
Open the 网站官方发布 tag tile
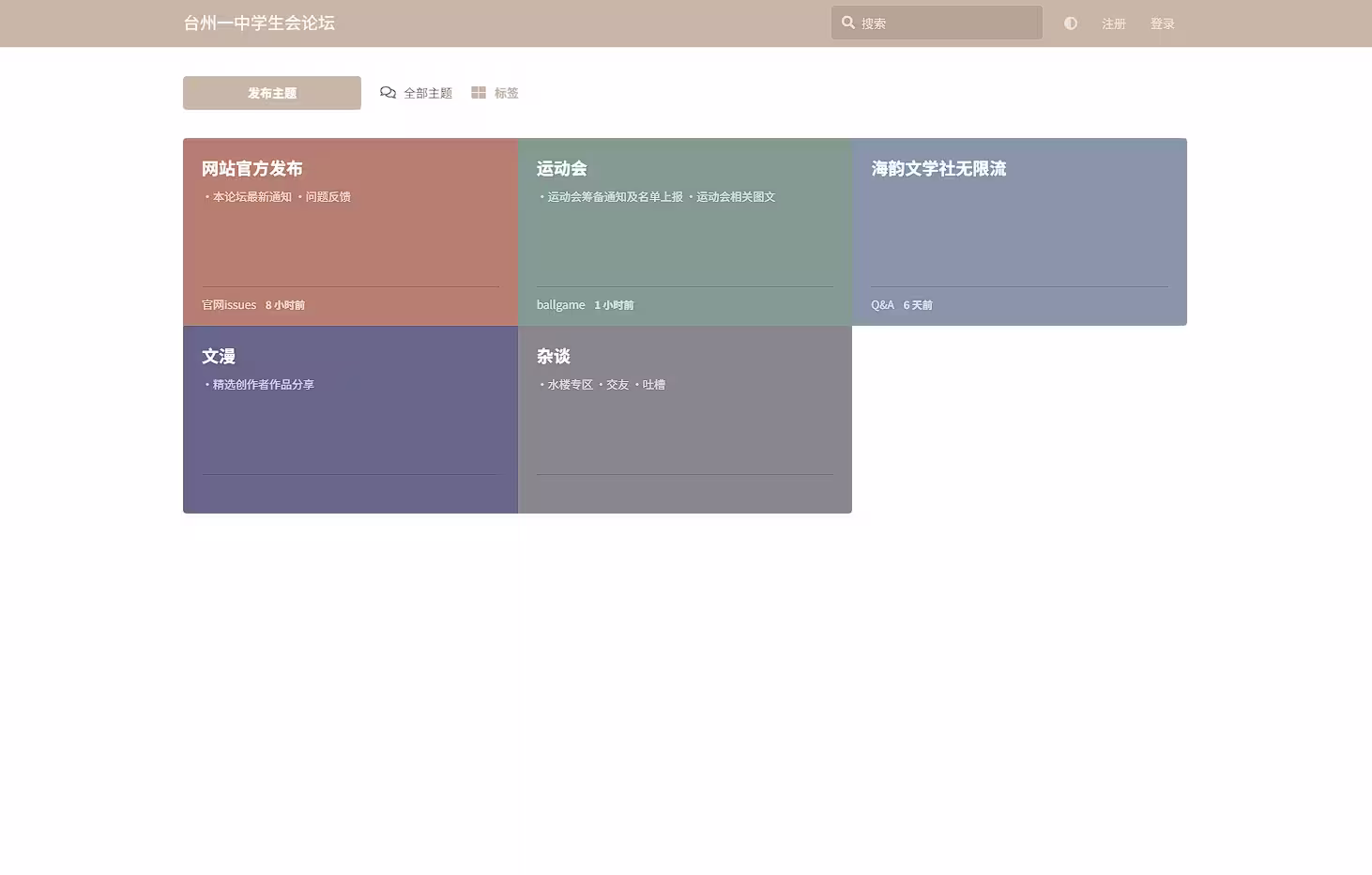(252, 169)
